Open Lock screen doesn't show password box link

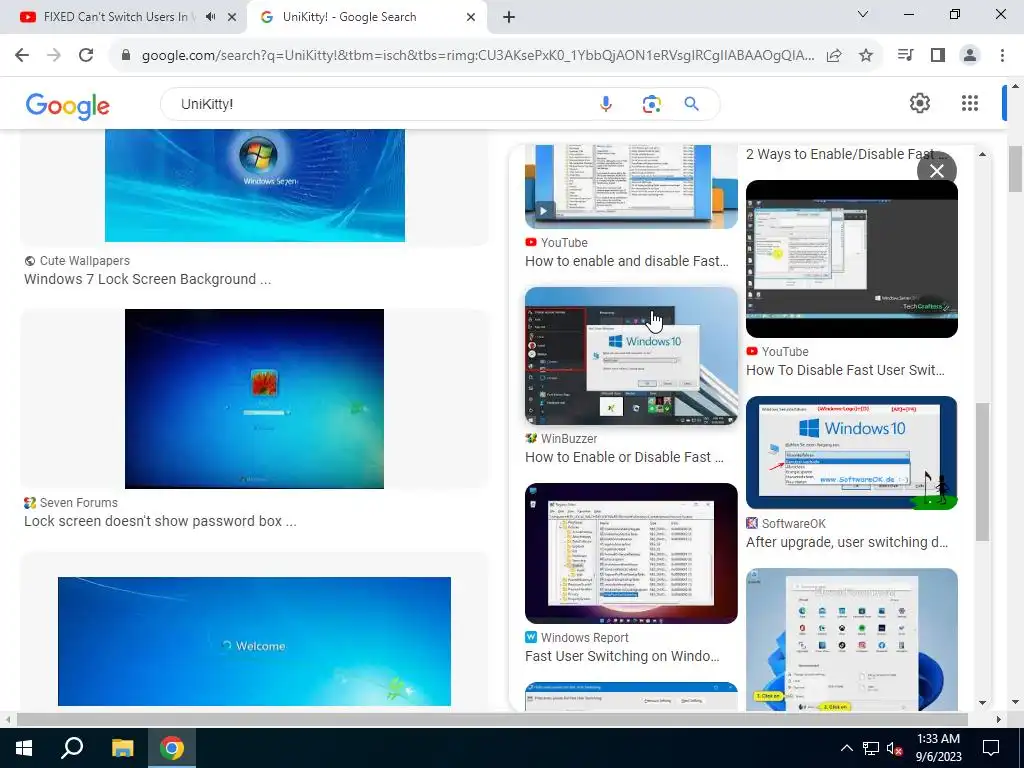[160, 521]
